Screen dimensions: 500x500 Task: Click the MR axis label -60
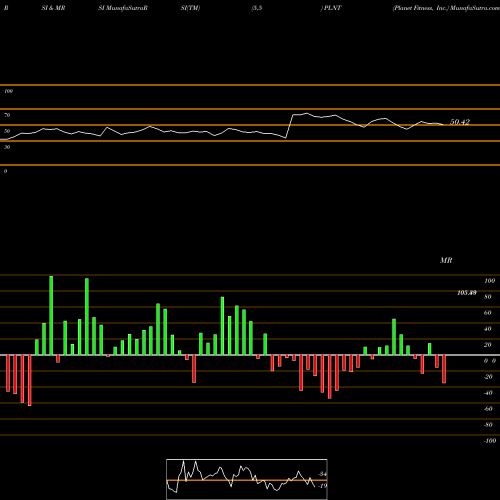488,409
